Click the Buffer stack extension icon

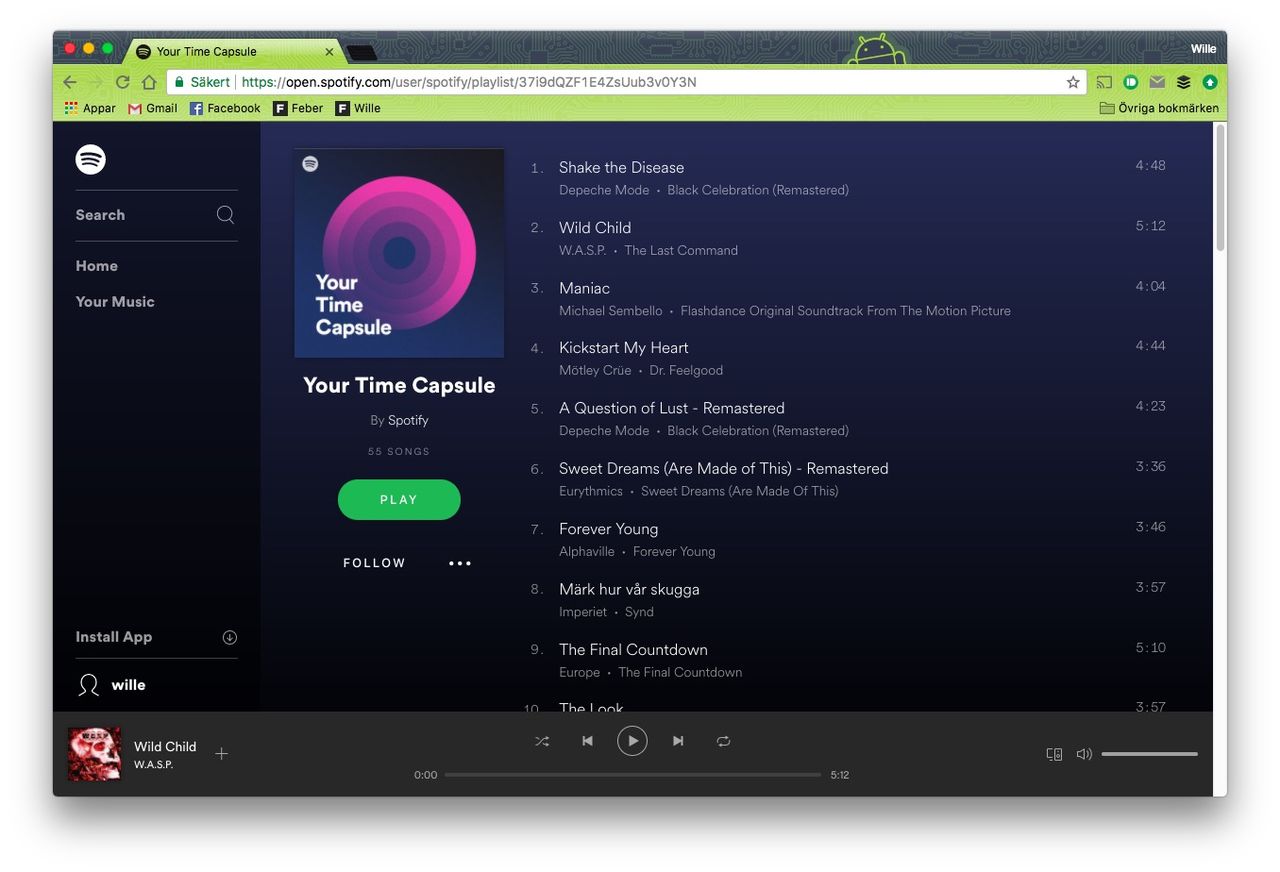coord(1183,82)
